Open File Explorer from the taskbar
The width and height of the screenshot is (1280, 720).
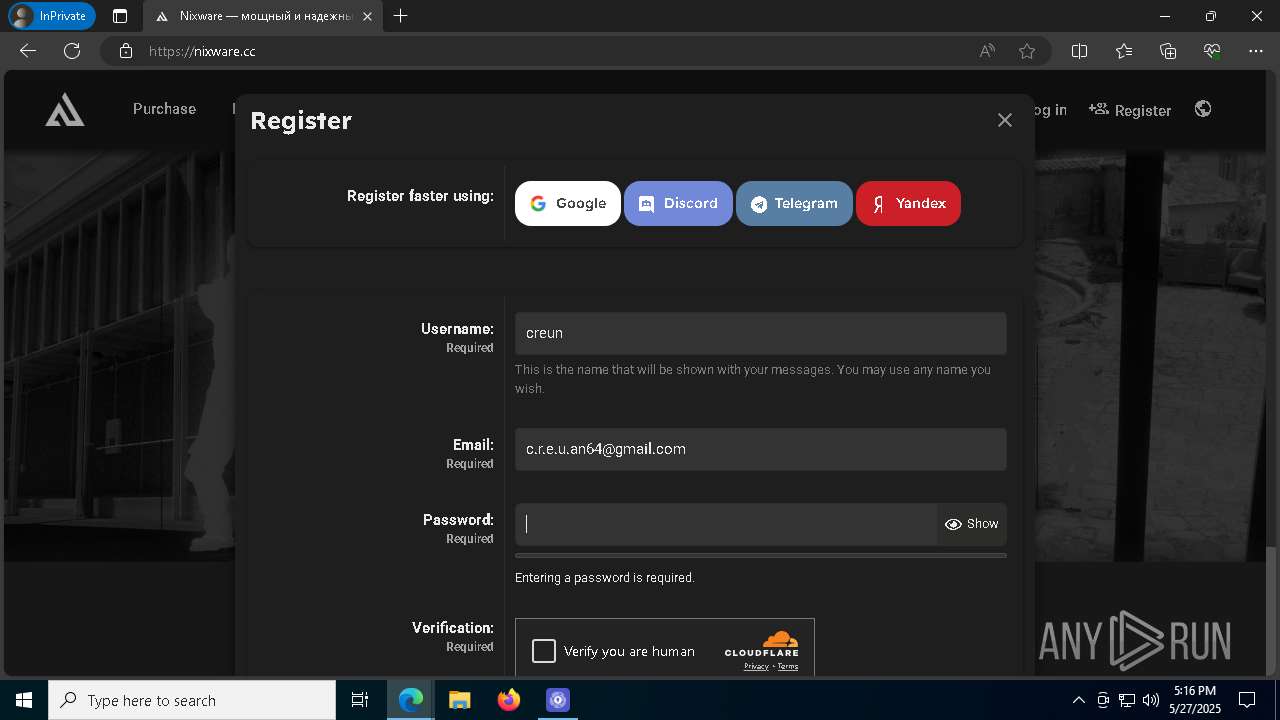point(460,700)
